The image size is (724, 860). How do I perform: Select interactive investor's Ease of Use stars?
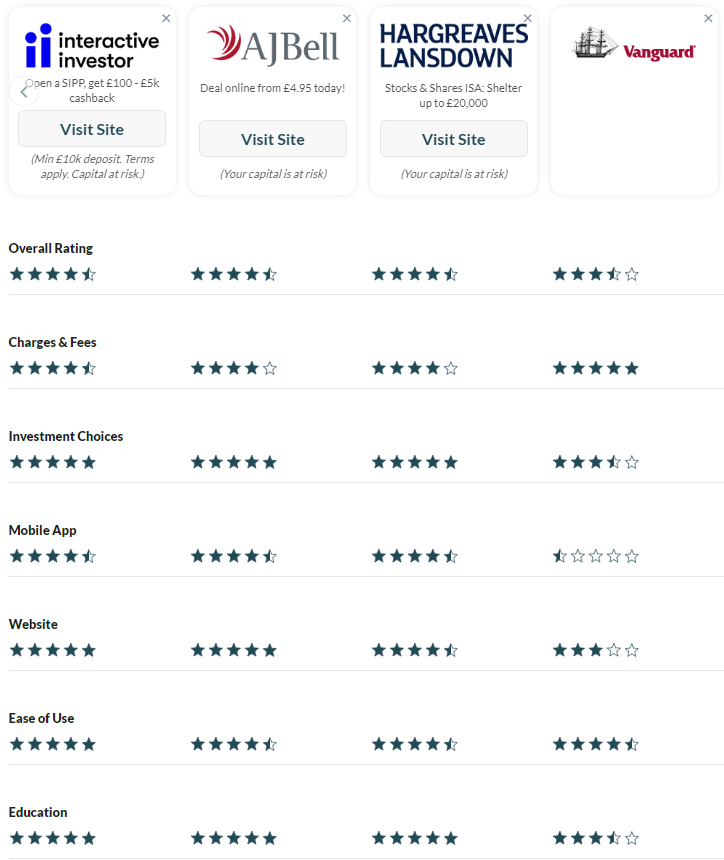(x=53, y=744)
